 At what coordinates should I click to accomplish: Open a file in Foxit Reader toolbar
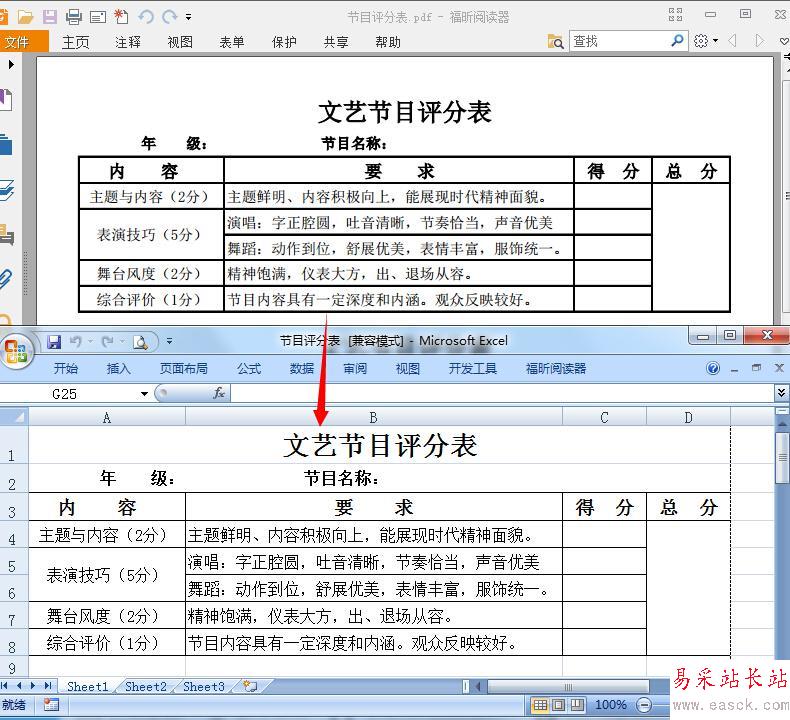(25, 17)
